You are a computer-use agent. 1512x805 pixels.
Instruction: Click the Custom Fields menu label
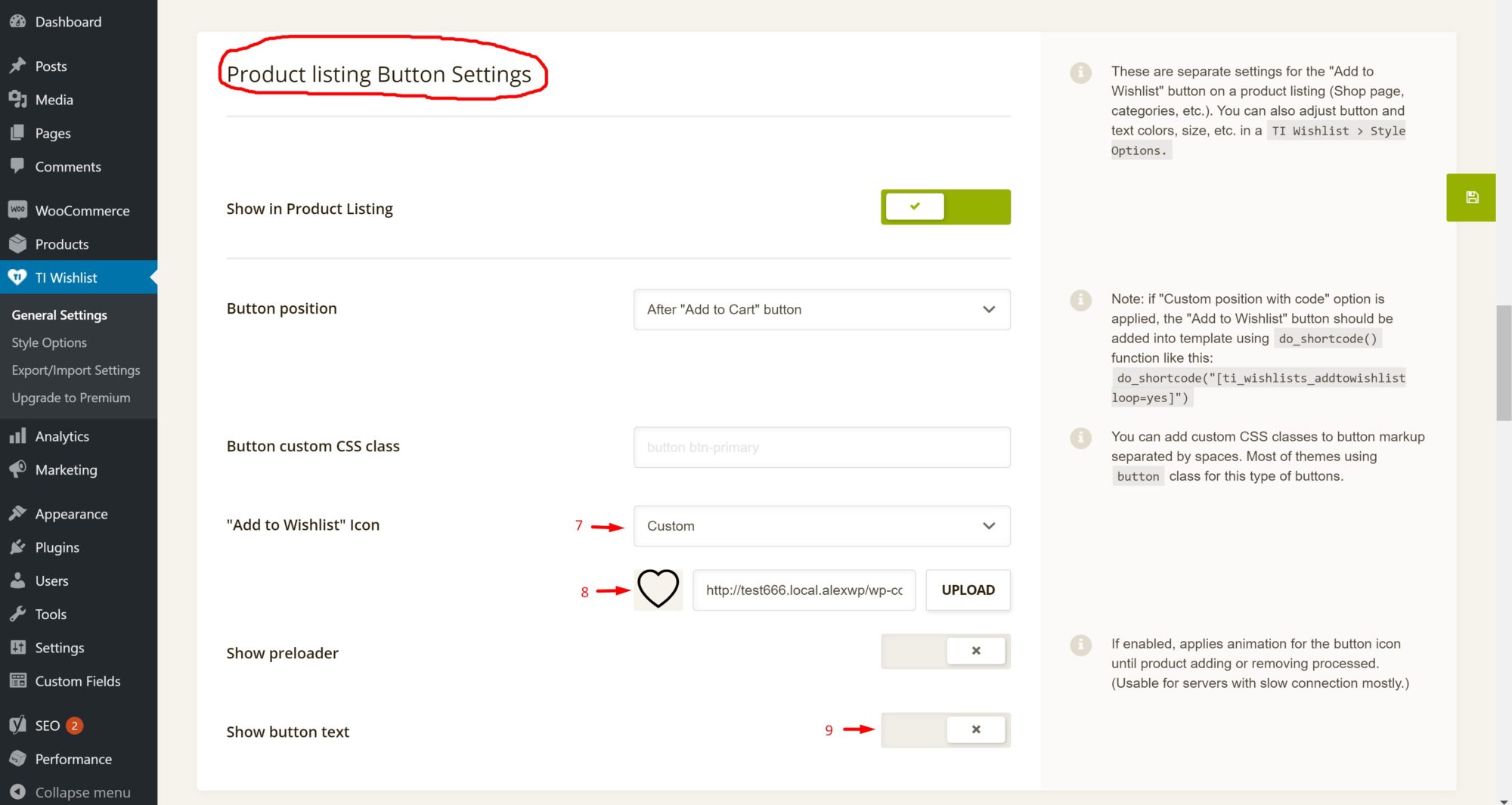pyautogui.click(x=78, y=681)
